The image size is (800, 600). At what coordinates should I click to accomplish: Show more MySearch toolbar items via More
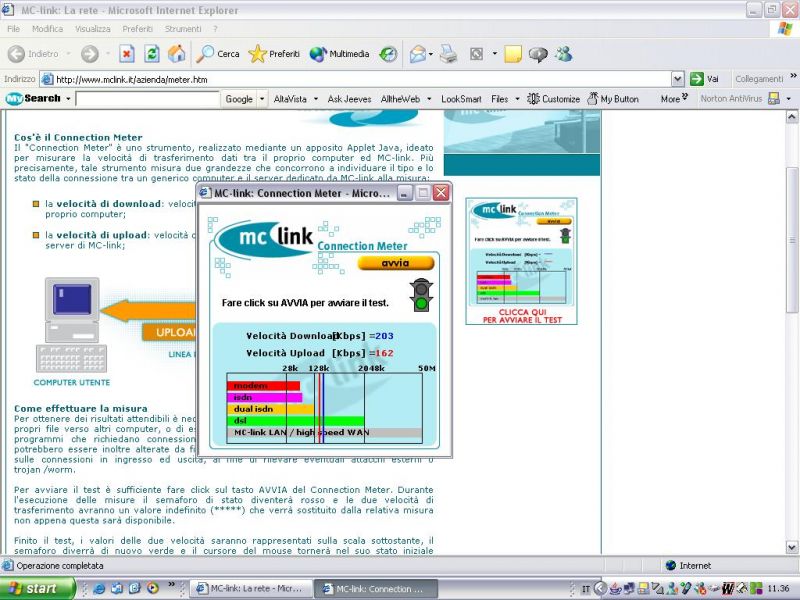(x=674, y=98)
